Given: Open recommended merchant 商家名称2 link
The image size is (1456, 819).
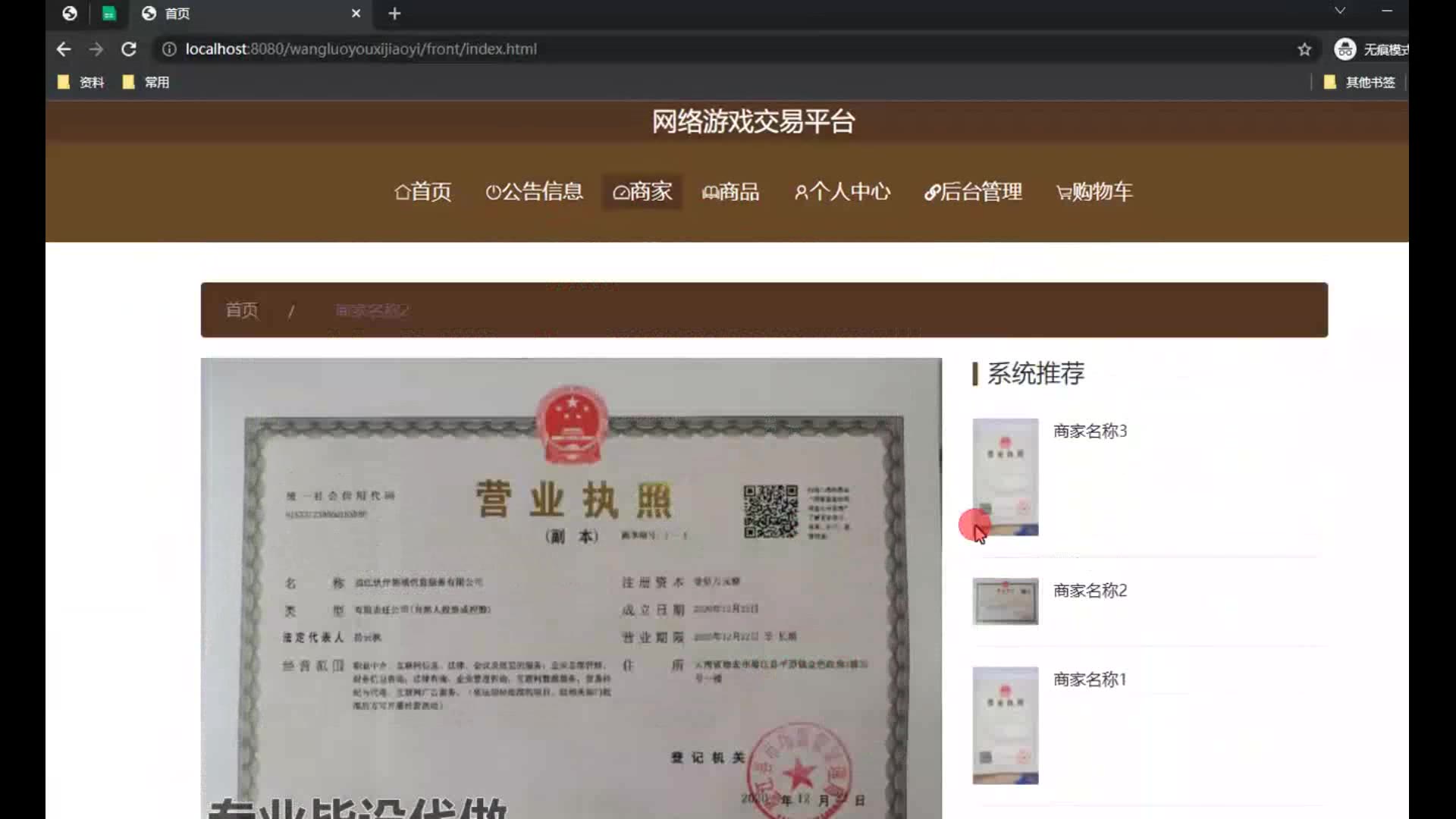Looking at the screenshot, I should point(1090,590).
